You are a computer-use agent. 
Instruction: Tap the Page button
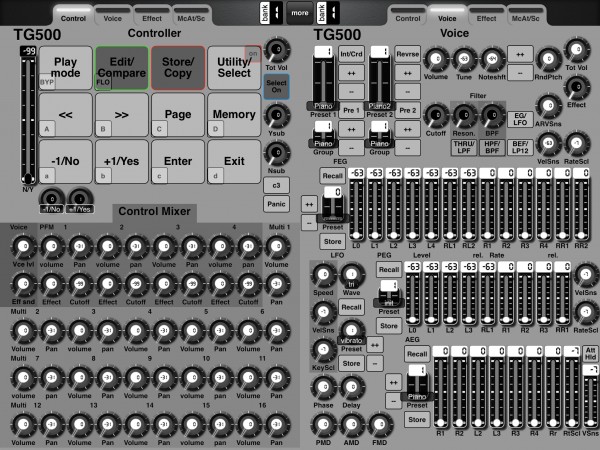pos(178,115)
